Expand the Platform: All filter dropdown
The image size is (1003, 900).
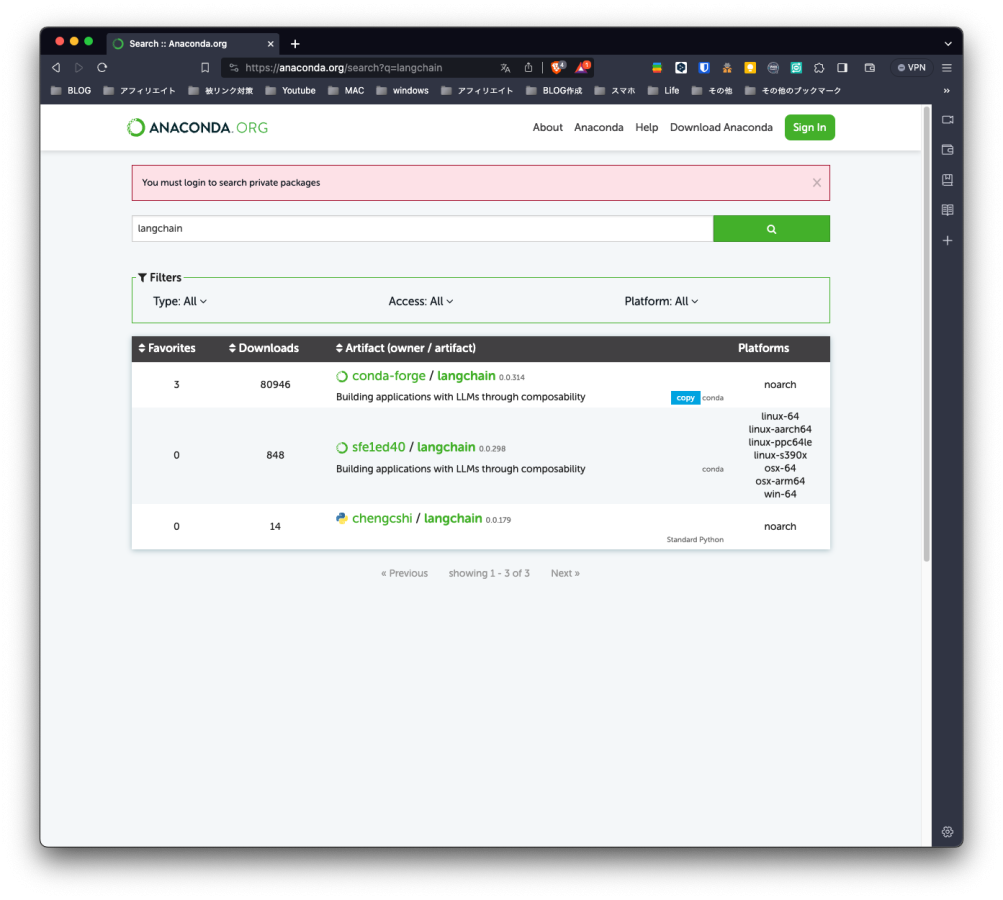tap(661, 301)
